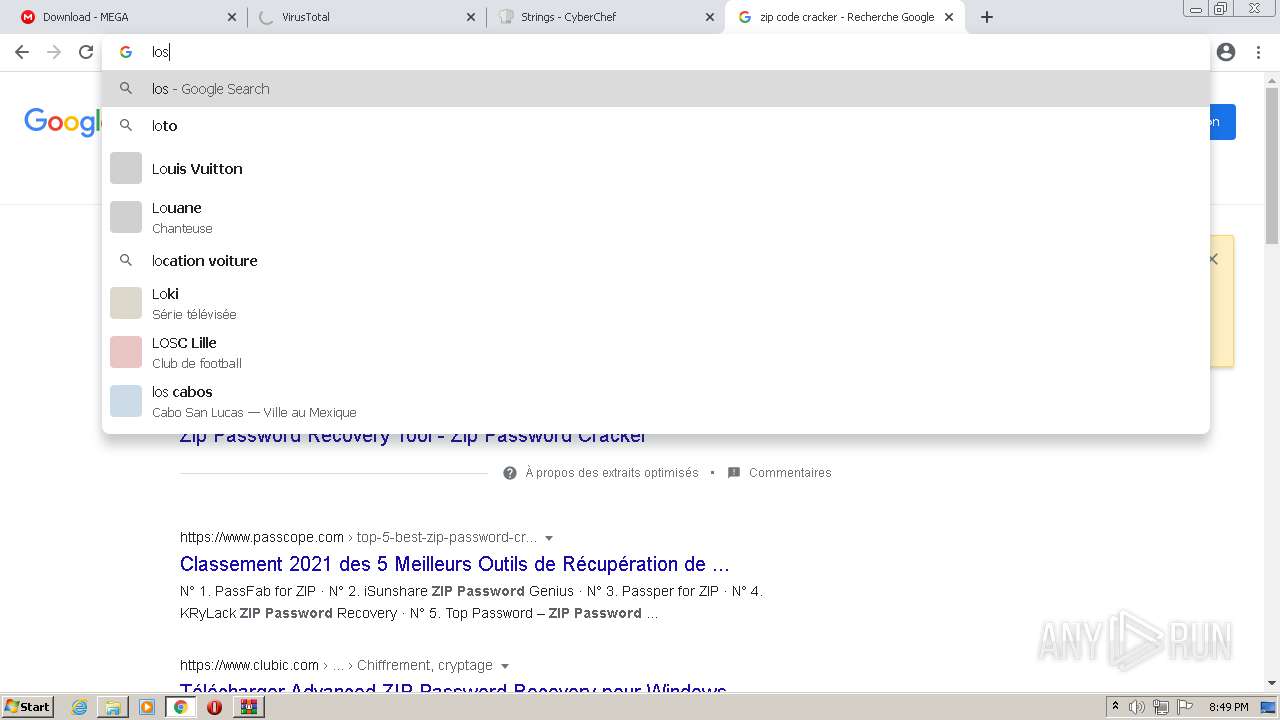Open the Chrome three-dot menu

pos(1258,52)
